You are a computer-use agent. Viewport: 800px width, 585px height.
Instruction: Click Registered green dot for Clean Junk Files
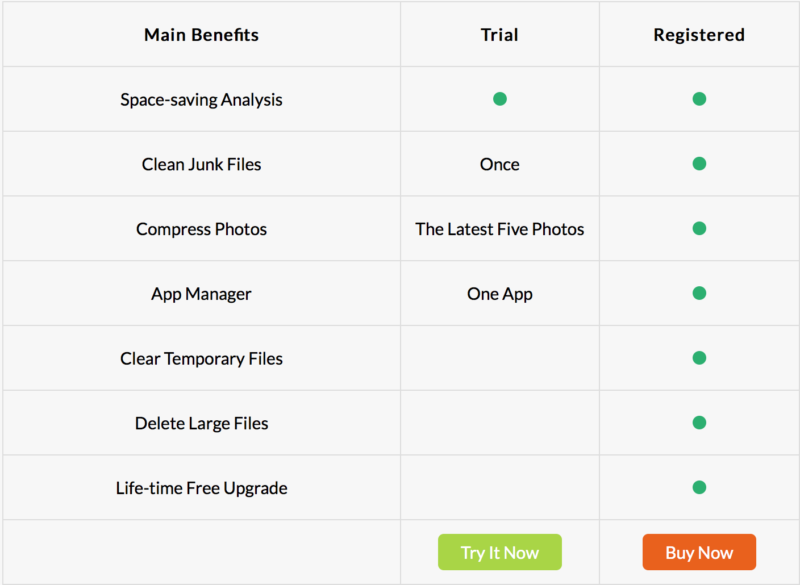[x=699, y=164]
